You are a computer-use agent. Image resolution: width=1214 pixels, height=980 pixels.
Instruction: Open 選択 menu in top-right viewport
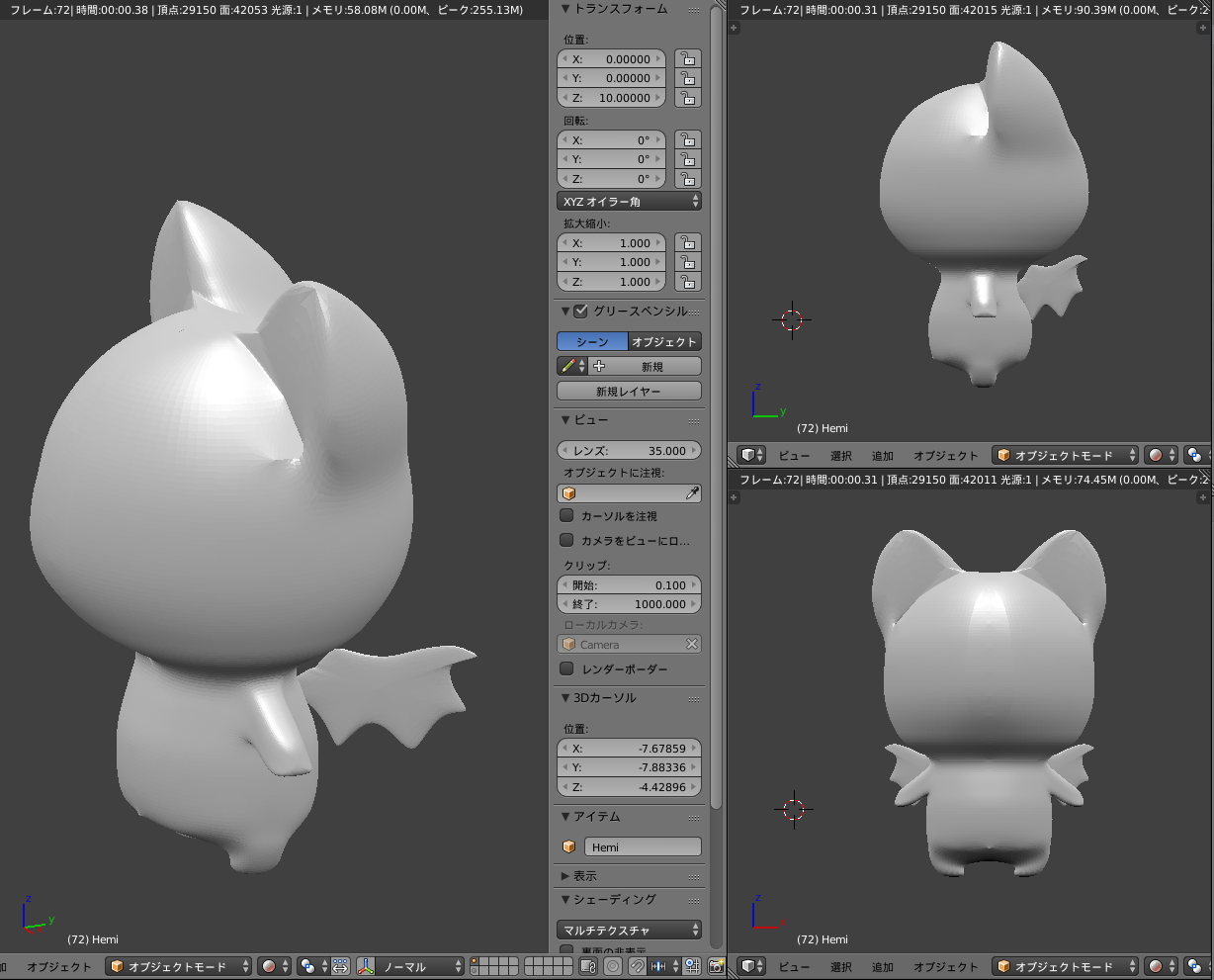pos(841,456)
